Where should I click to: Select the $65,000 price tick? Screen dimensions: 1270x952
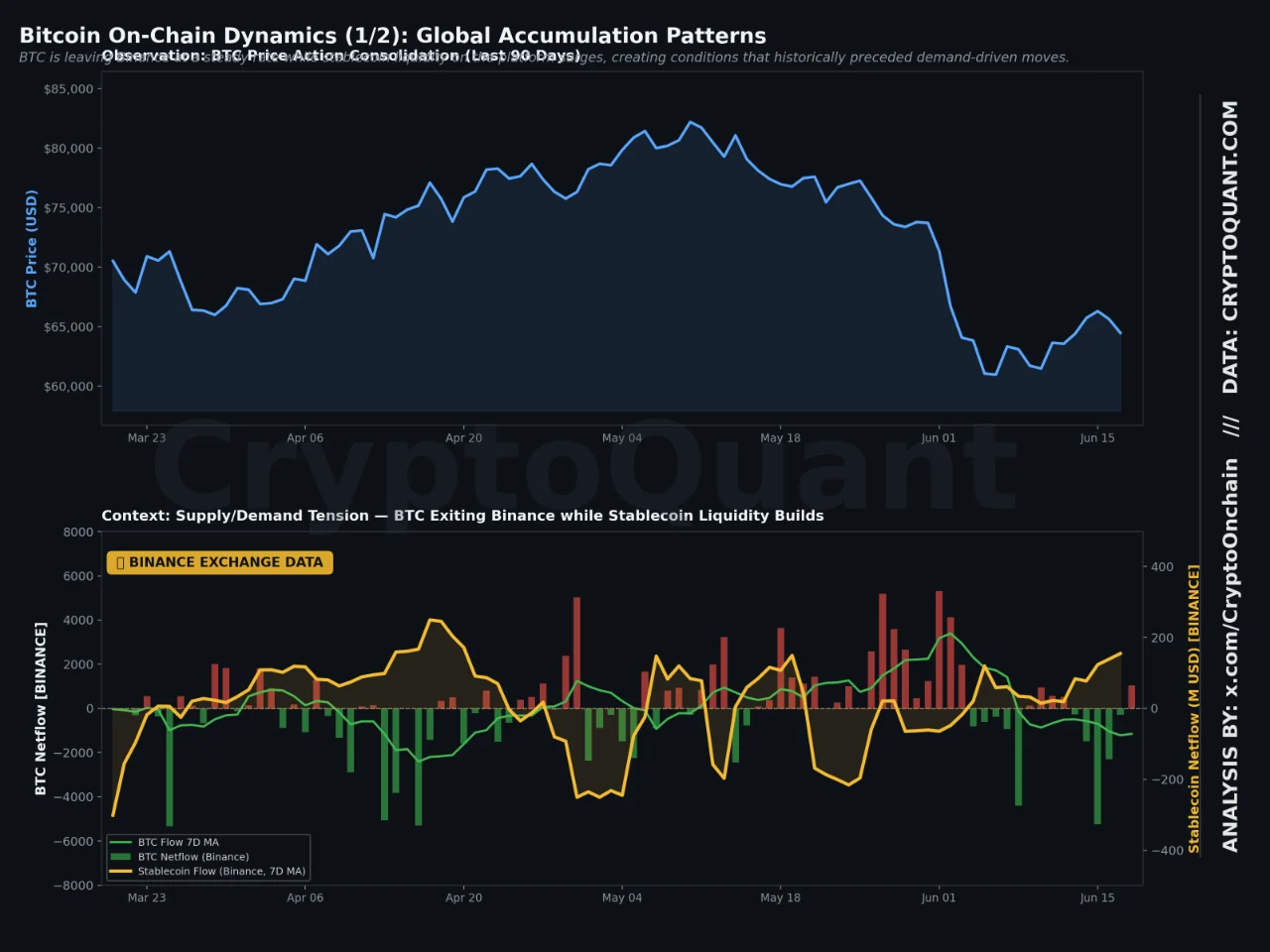(x=68, y=327)
